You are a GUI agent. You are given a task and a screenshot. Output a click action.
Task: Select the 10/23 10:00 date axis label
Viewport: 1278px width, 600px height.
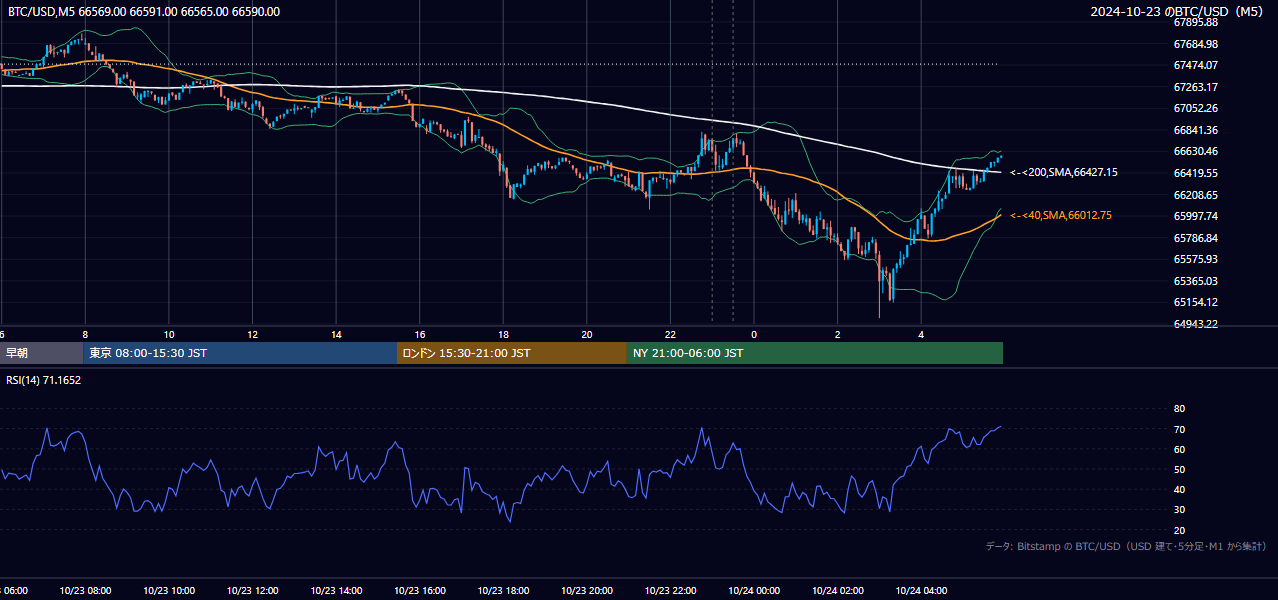point(169,591)
